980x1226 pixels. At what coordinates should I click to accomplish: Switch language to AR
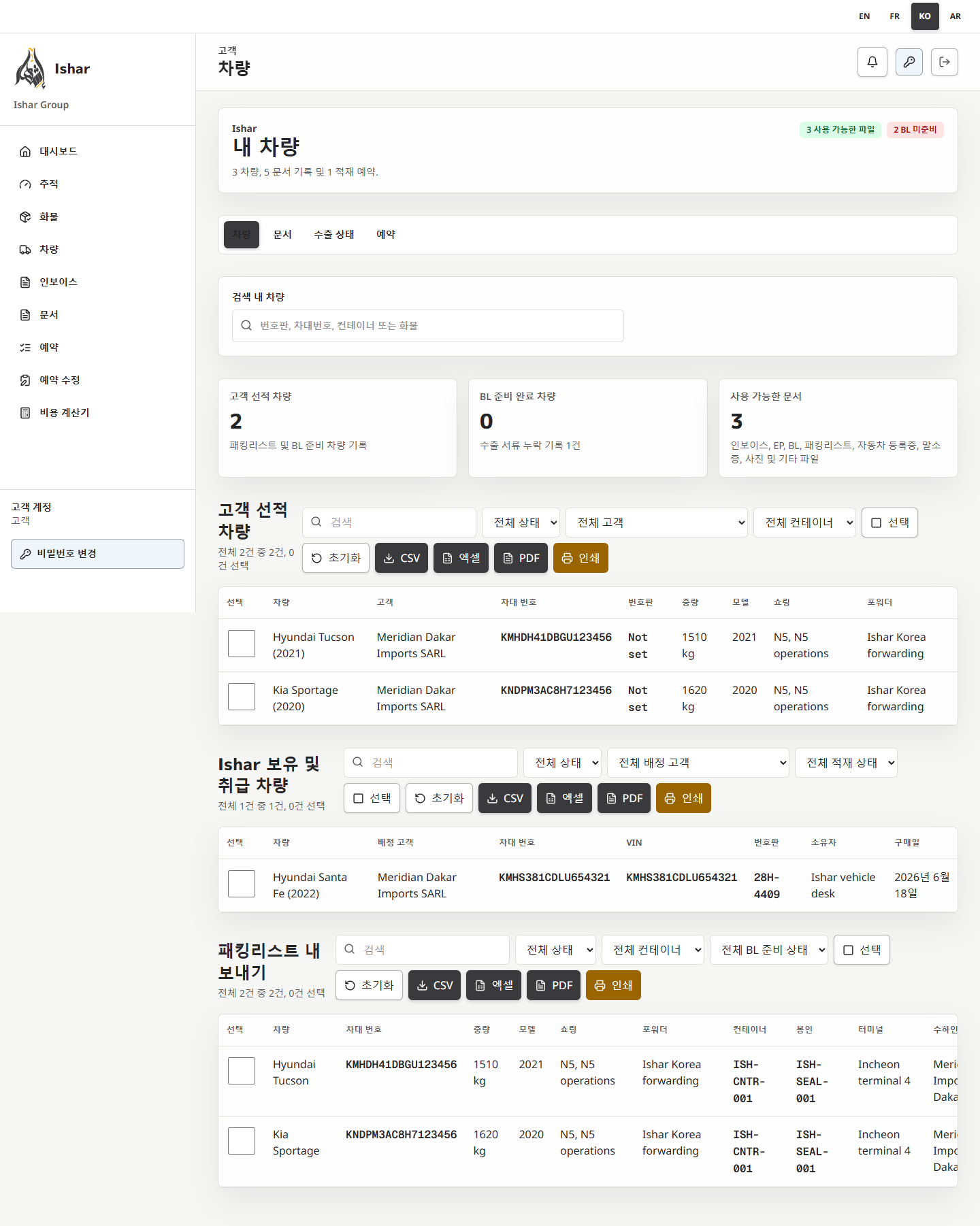pos(955,16)
